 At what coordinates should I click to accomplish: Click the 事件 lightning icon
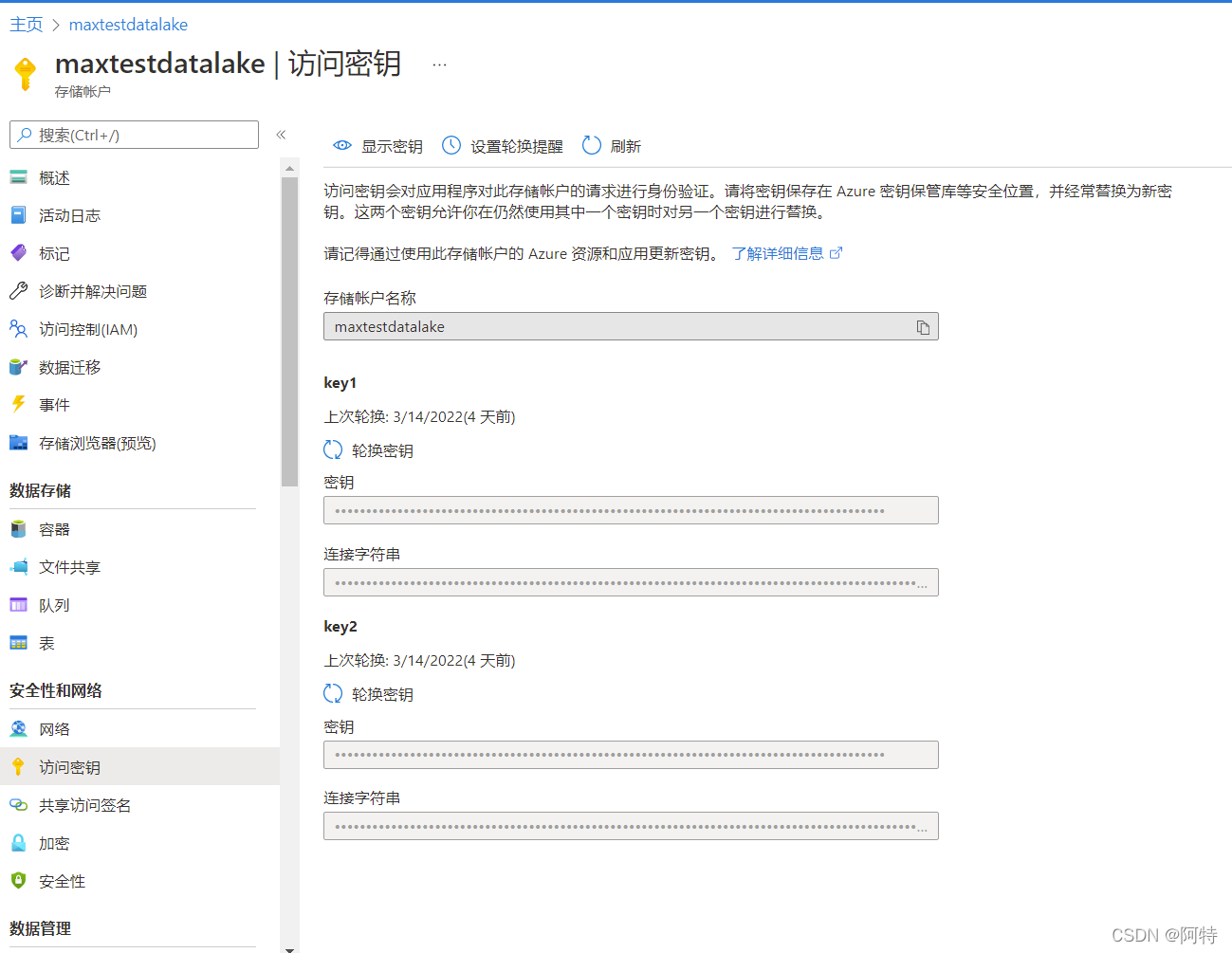(18, 404)
